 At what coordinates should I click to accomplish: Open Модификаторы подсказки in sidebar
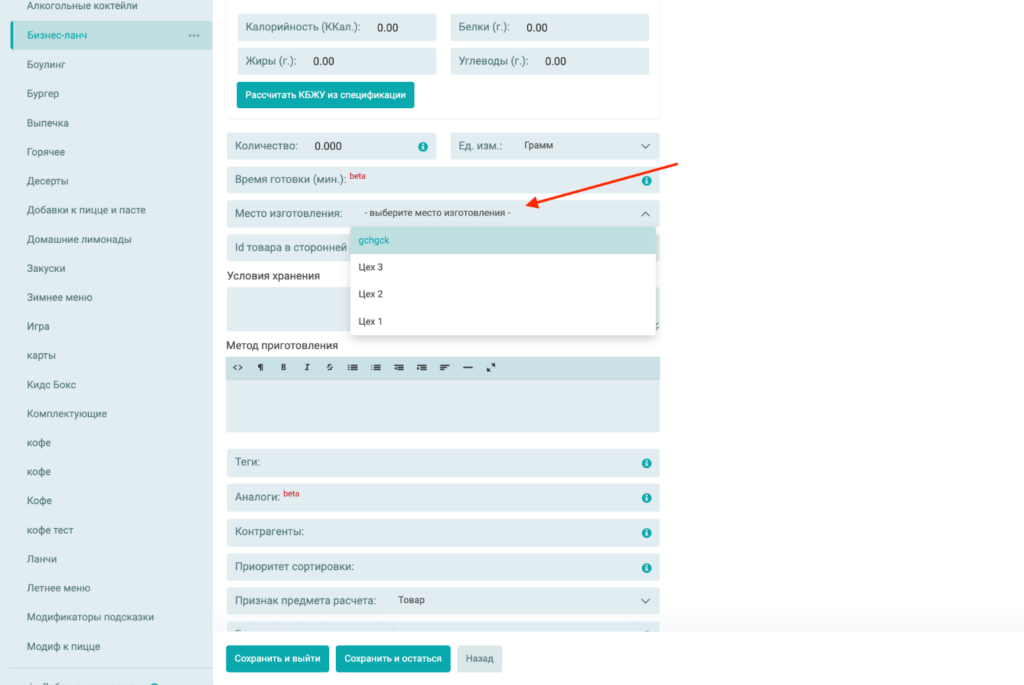[x=91, y=617]
